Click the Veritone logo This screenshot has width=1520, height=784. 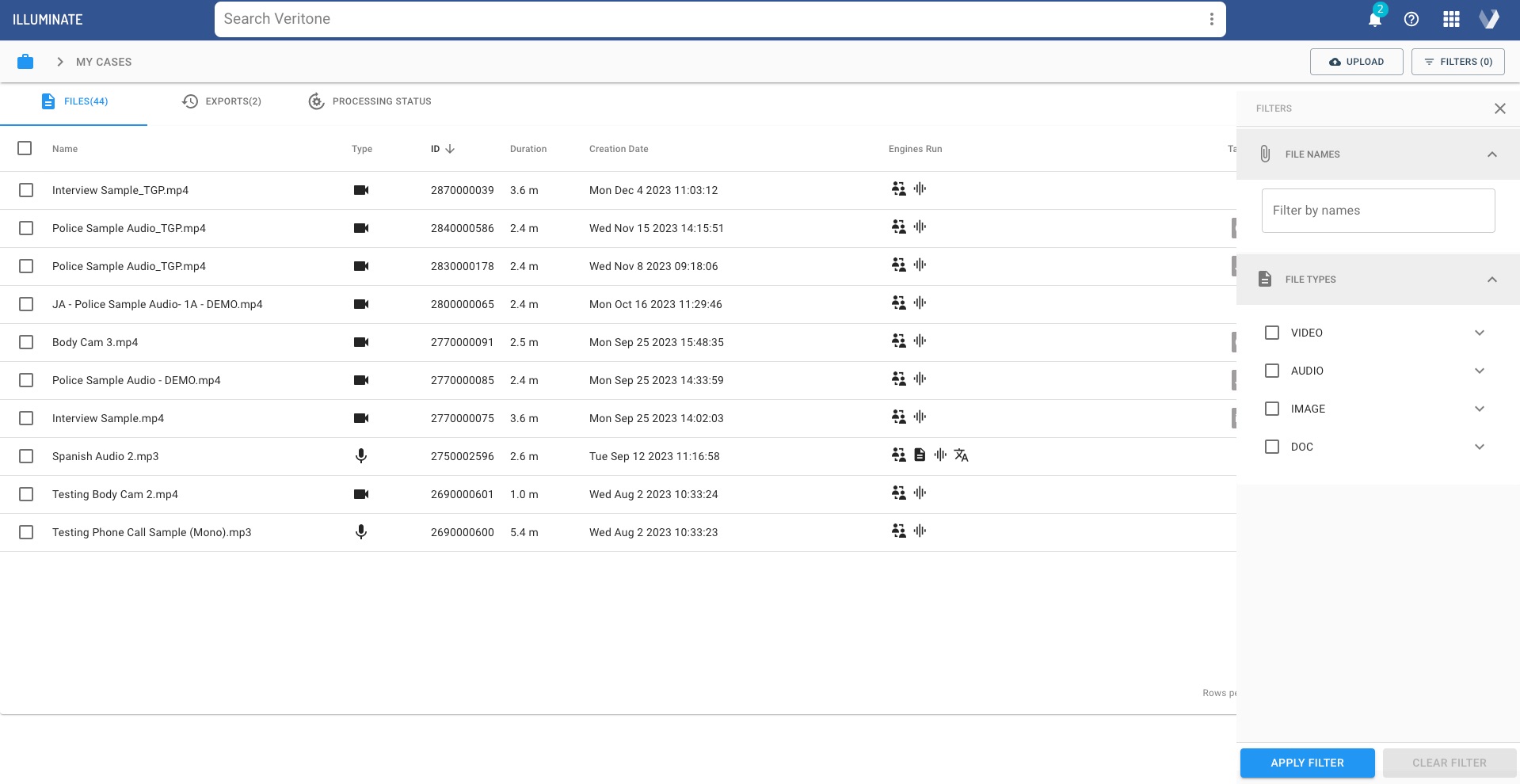click(x=1489, y=19)
